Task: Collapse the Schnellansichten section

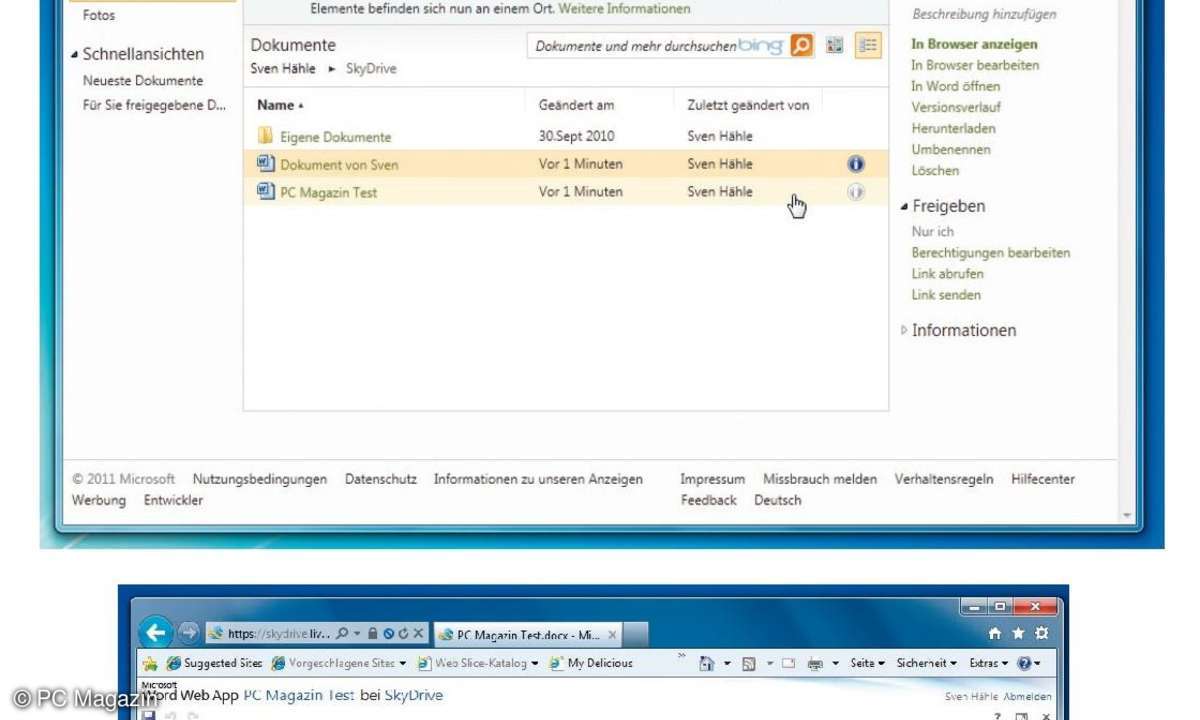Action: click(74, 54)
